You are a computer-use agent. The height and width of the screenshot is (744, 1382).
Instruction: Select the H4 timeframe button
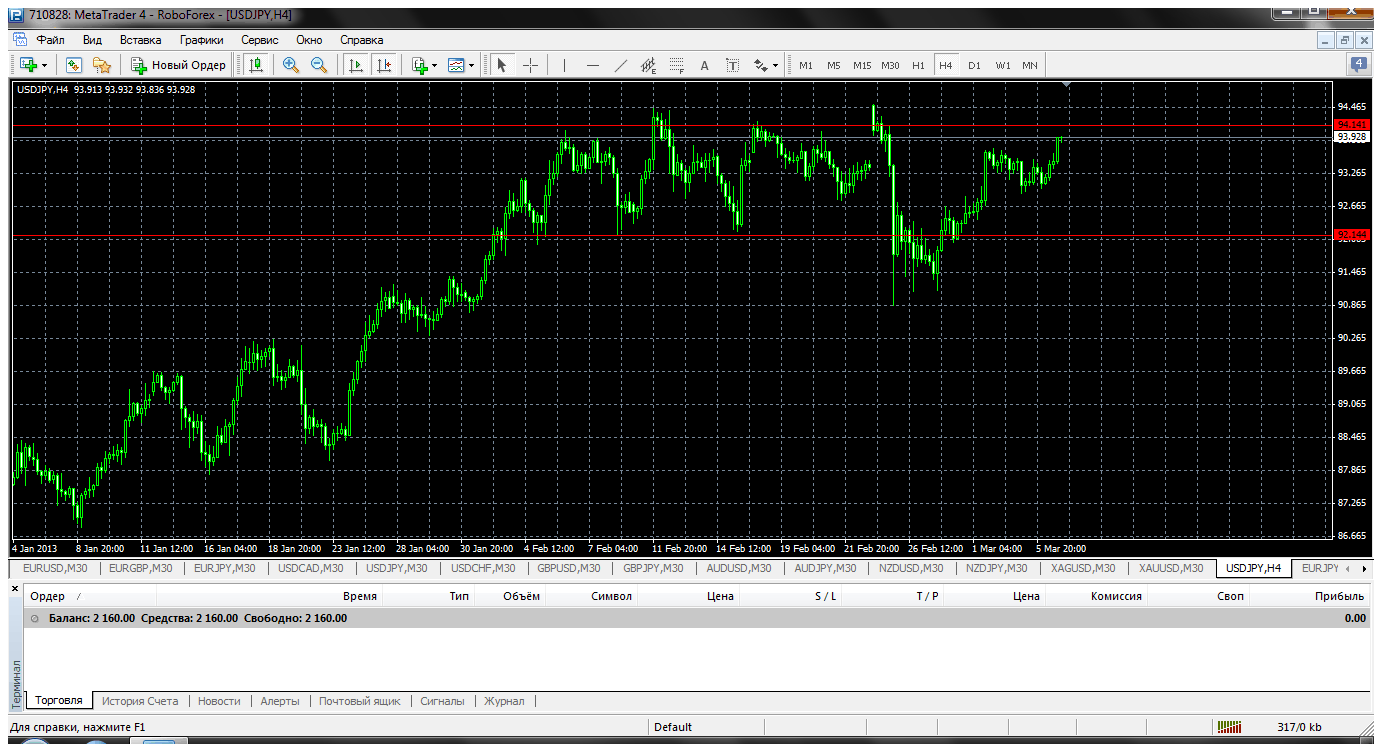click(946, 65)
